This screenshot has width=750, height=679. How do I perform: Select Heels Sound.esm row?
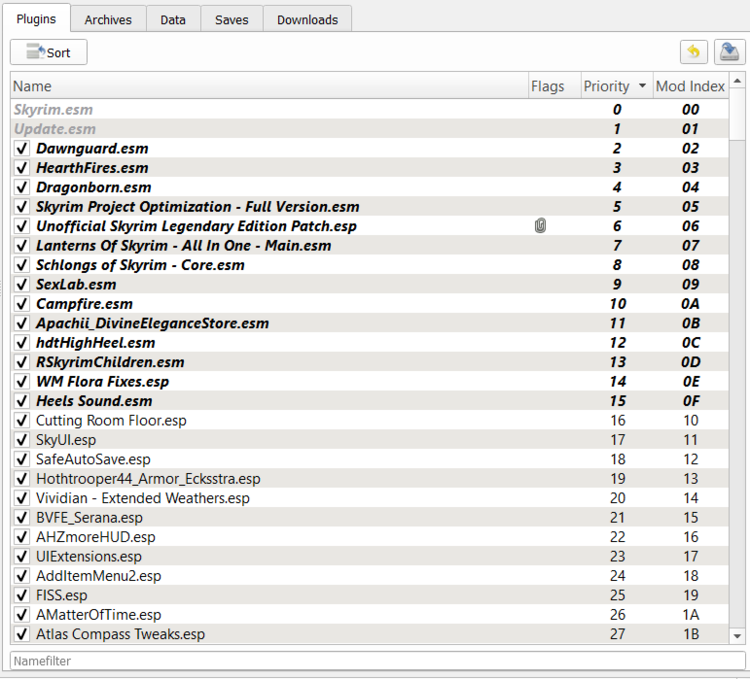click(370, 401)
